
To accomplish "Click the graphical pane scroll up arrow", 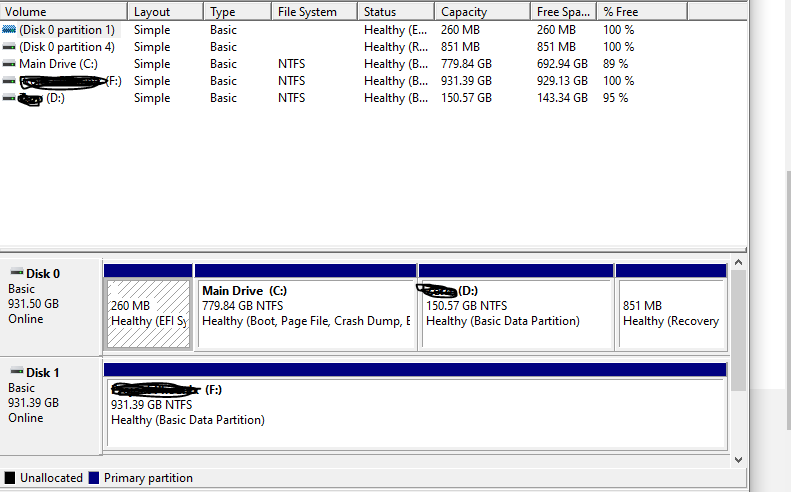I will coord(739,262).
